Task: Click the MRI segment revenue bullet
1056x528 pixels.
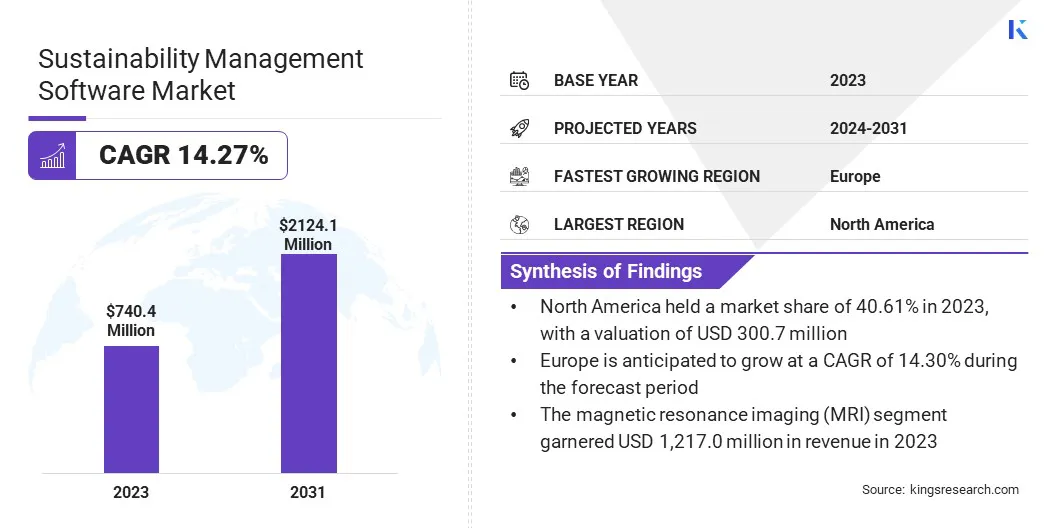Action: click(x=742, y=428)
